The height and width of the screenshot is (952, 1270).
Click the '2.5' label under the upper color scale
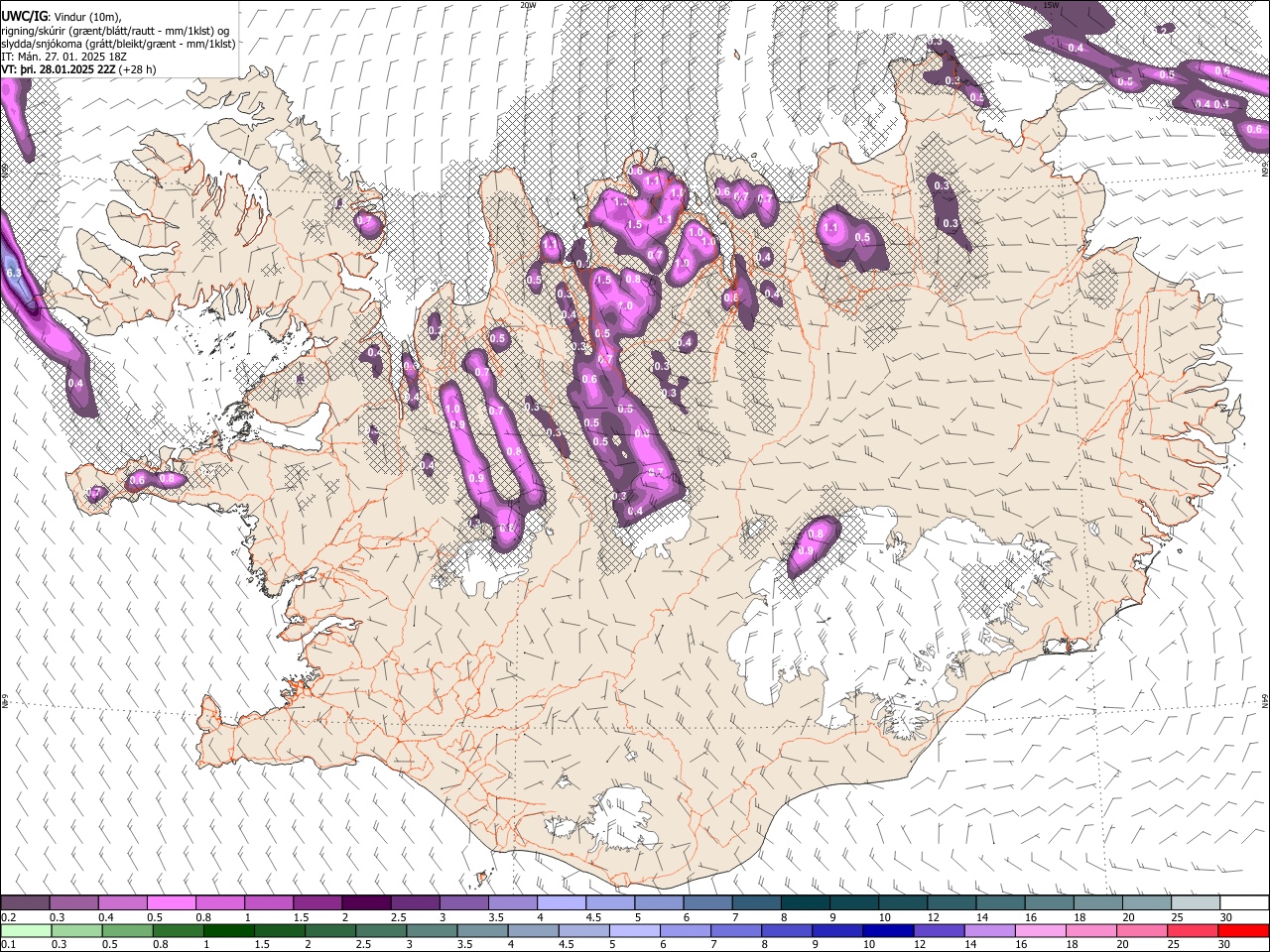pyautogui.click(x=399, y=917)
